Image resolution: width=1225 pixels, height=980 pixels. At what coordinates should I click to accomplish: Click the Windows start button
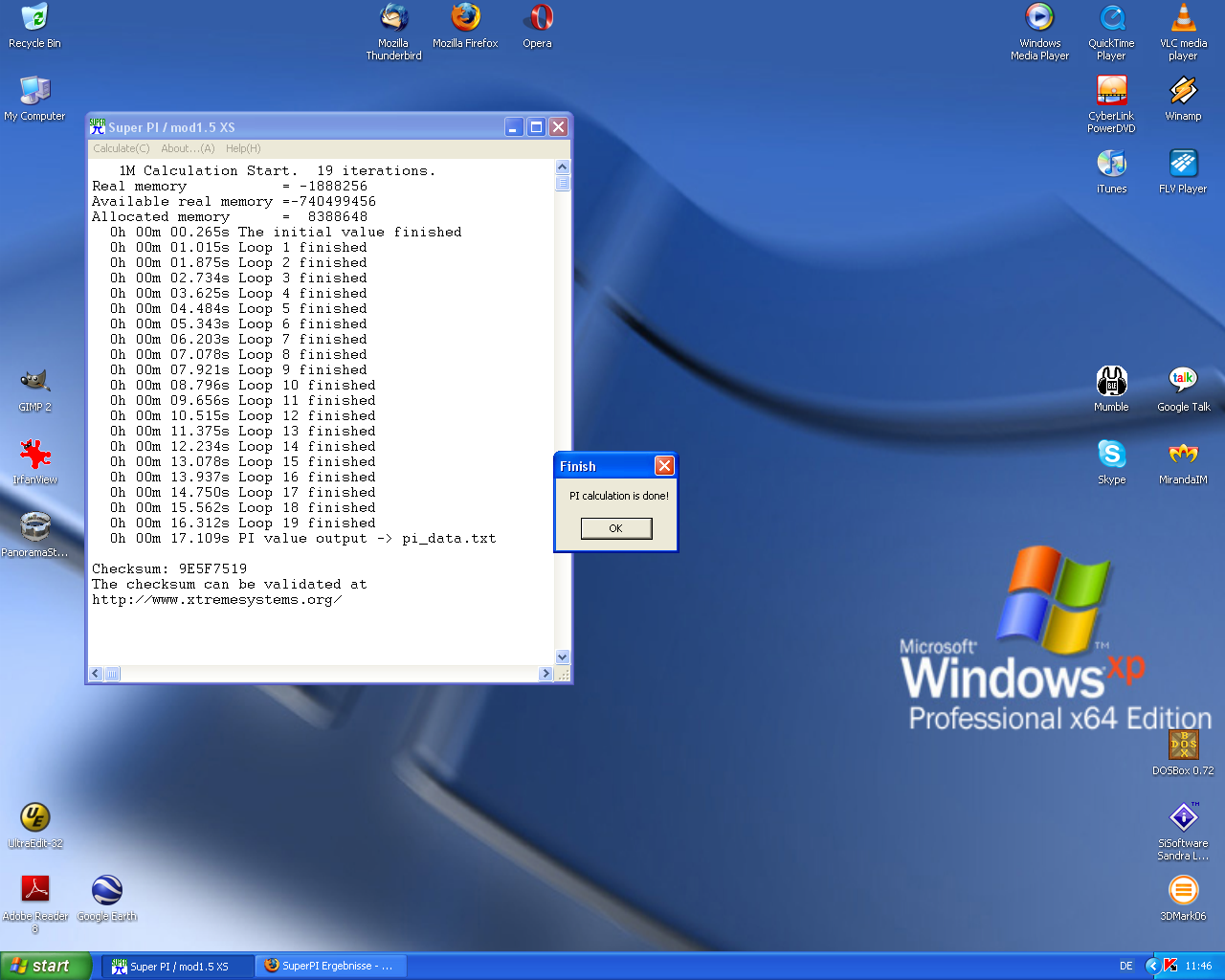pos(46,966)
